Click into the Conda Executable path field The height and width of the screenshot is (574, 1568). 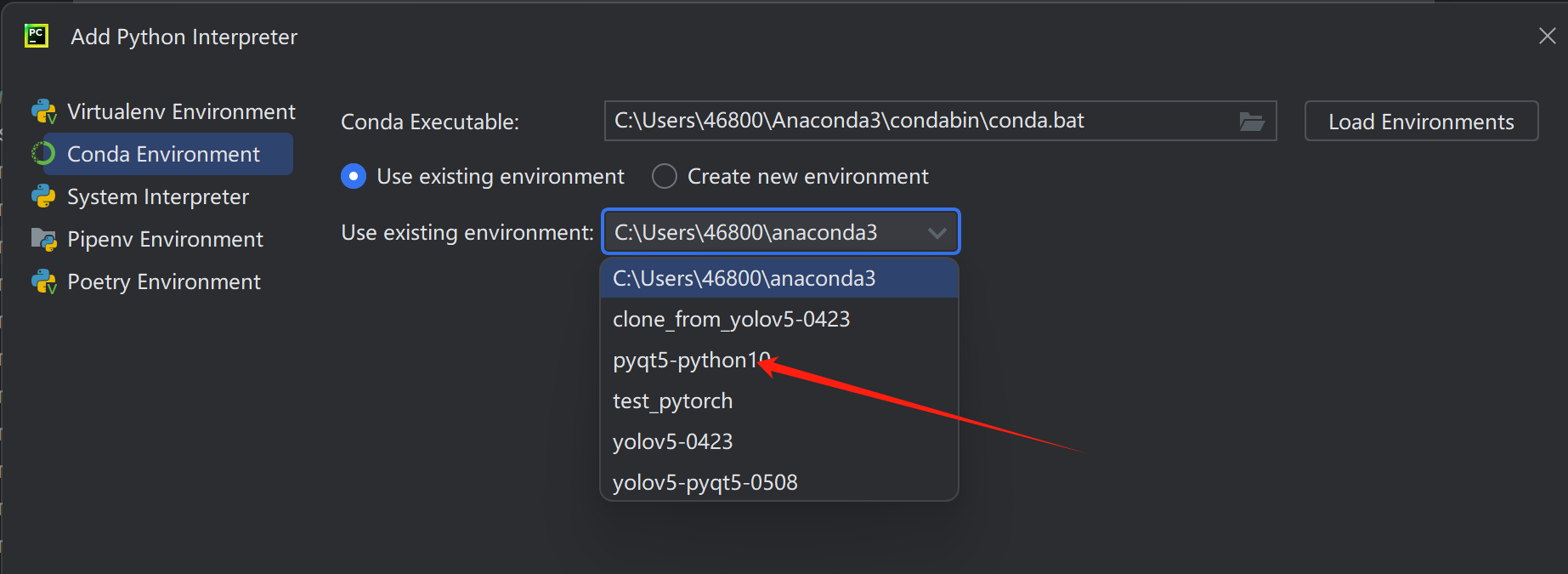click(918, 122)
